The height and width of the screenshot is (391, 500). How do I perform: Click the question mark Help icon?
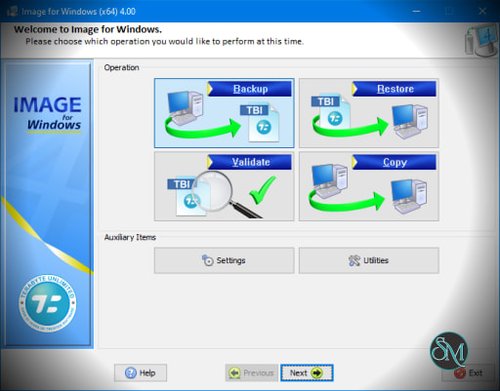pos(131,373)
